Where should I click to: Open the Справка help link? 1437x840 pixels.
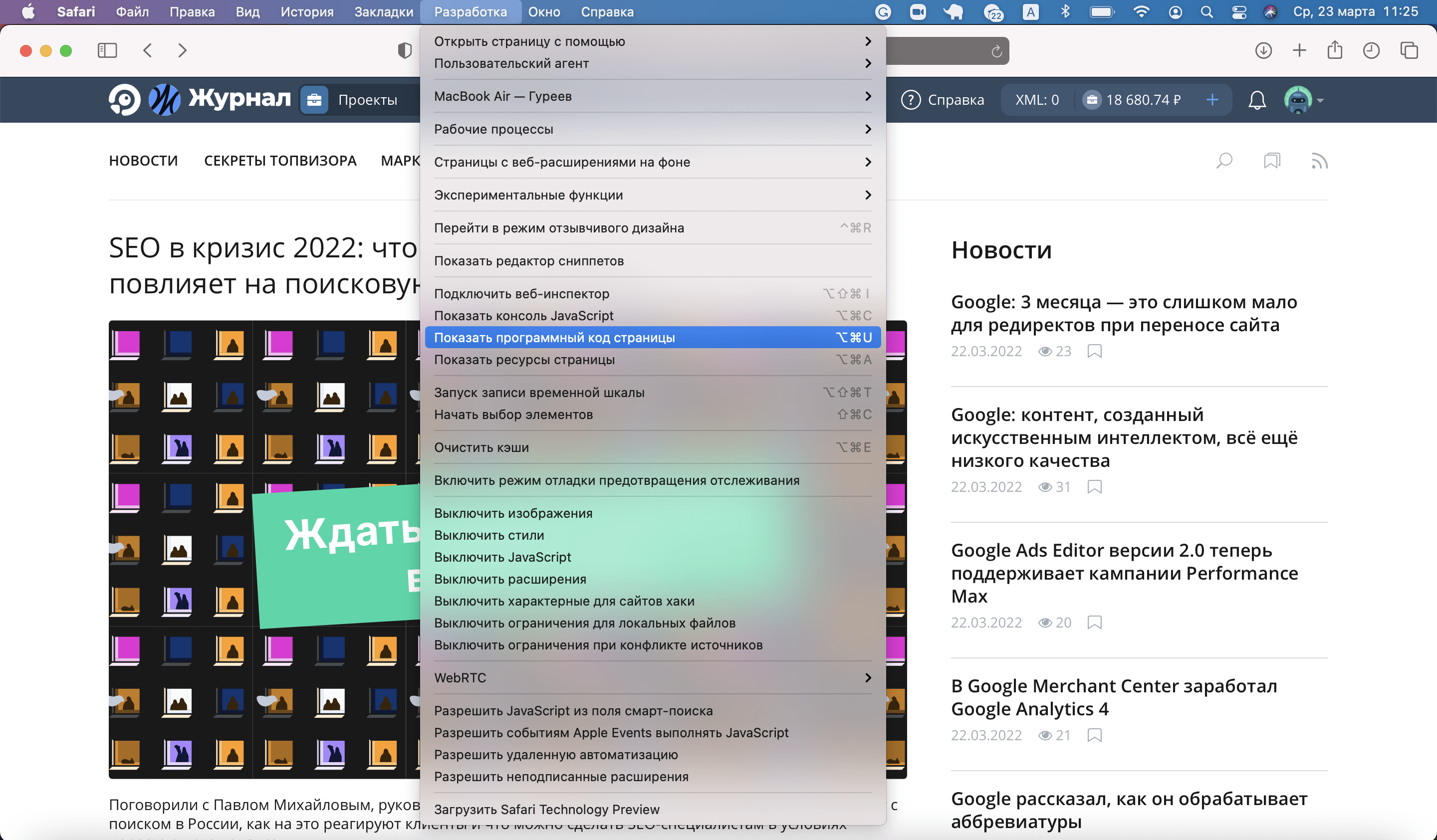(x=943, y=100)
